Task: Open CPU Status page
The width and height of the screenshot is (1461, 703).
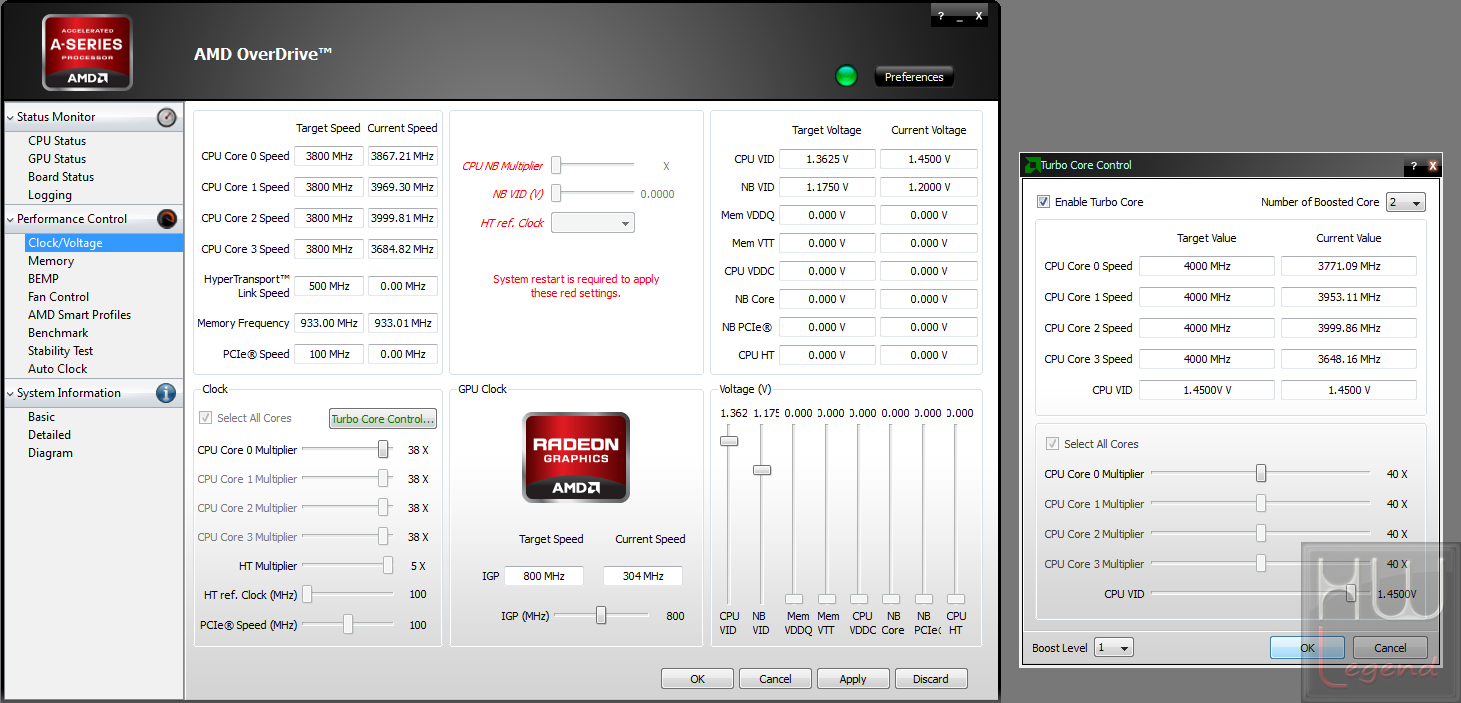Action: click(x=57, y=141)
